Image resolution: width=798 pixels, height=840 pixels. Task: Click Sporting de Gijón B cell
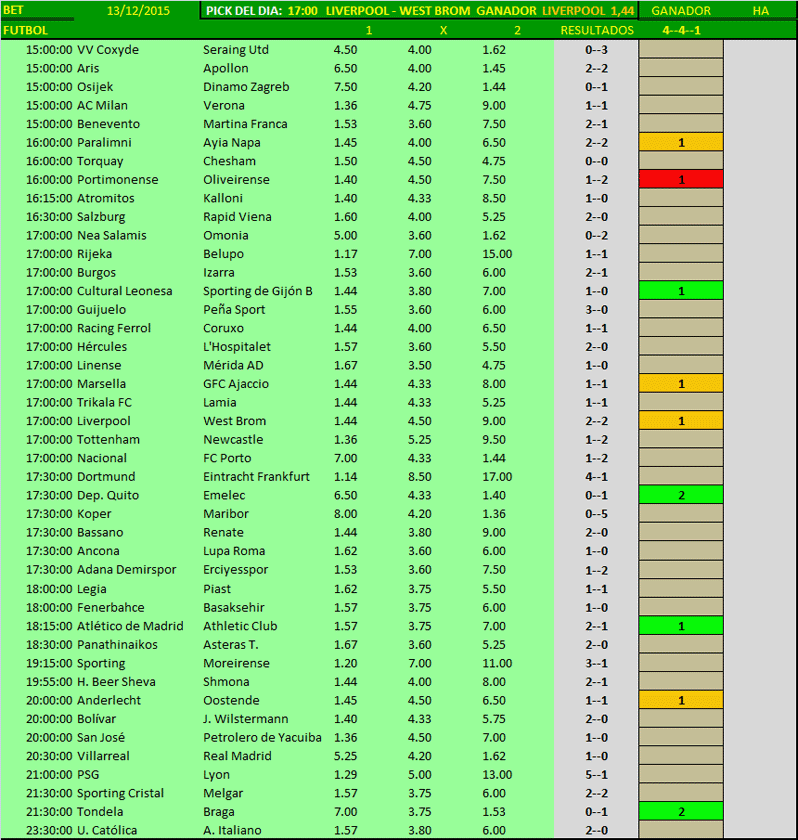(258, 291)
